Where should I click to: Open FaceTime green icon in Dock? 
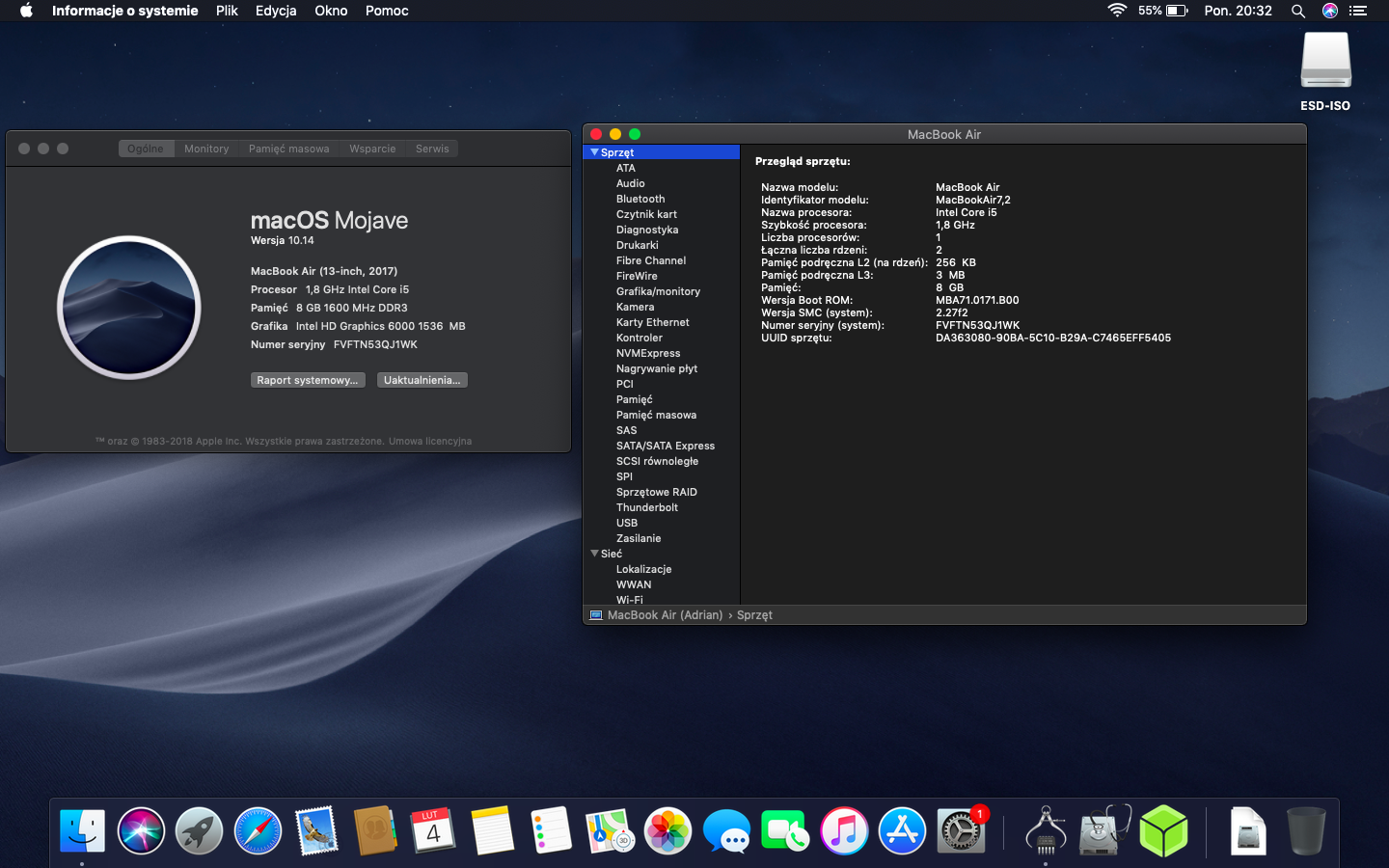785,830
